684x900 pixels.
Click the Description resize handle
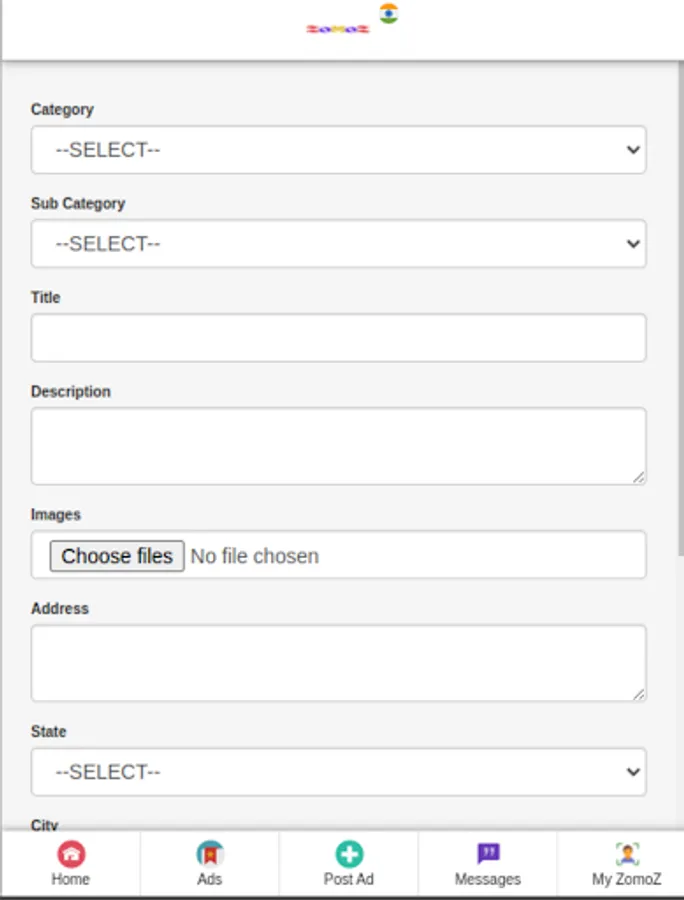pos(639,478)
